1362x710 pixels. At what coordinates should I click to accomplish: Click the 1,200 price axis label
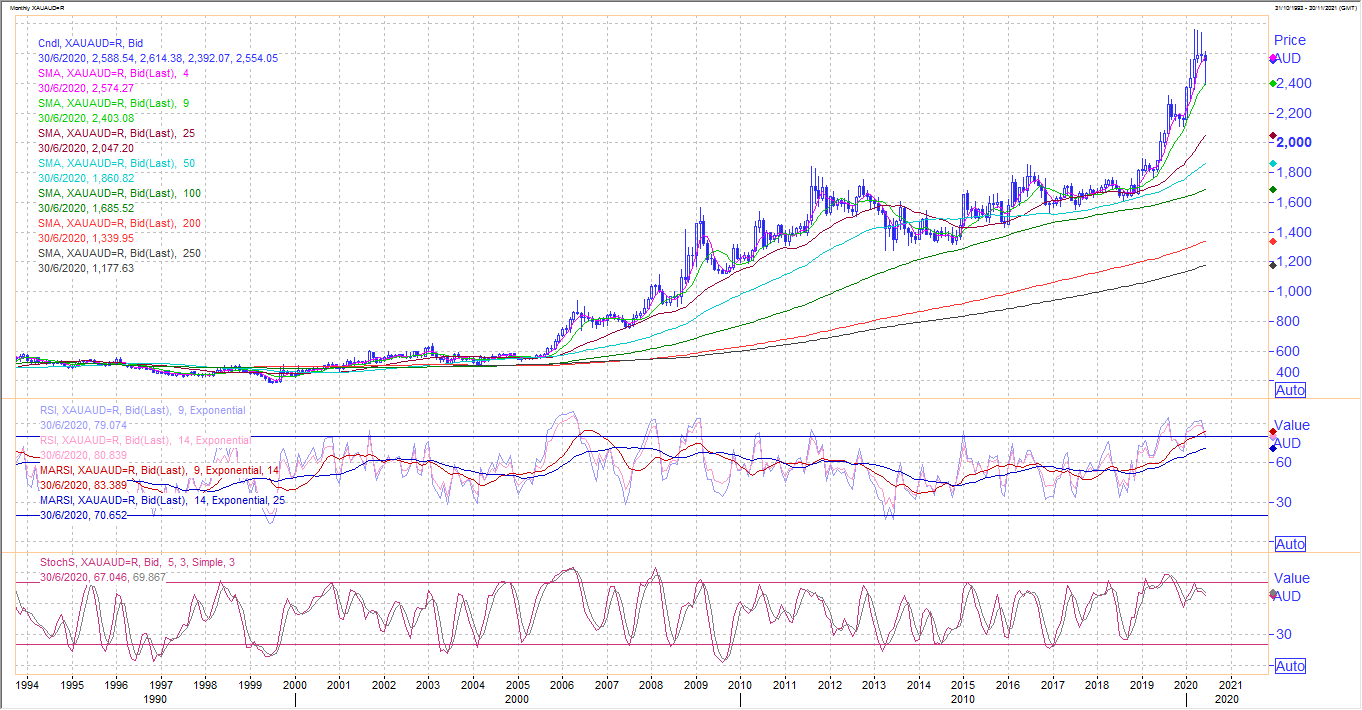1294,261
